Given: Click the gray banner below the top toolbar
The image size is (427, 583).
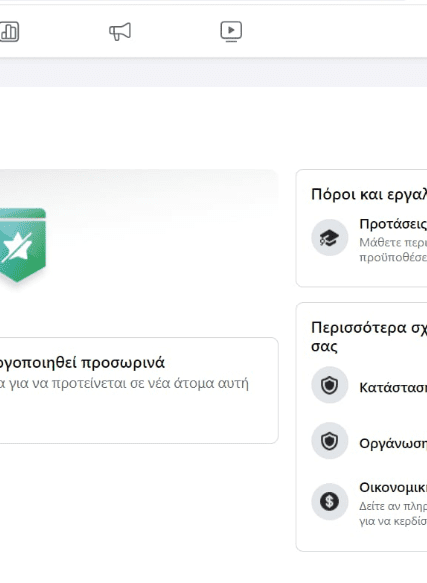Looking at the screenshot, I should 214,73.
